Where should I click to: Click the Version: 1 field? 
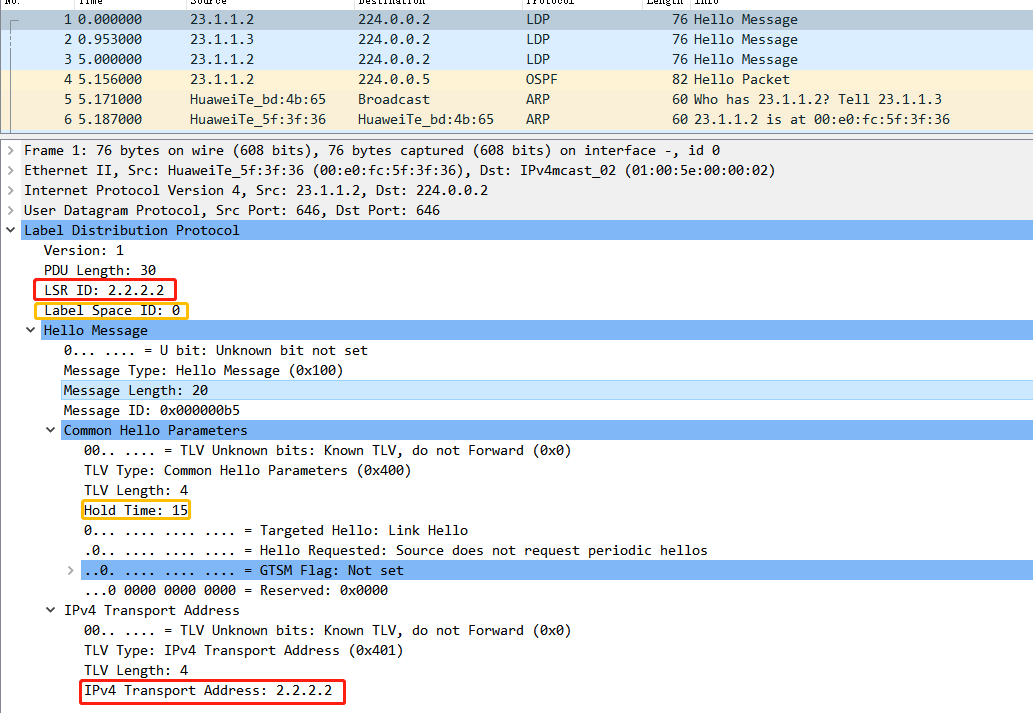(x=84, y=250)
